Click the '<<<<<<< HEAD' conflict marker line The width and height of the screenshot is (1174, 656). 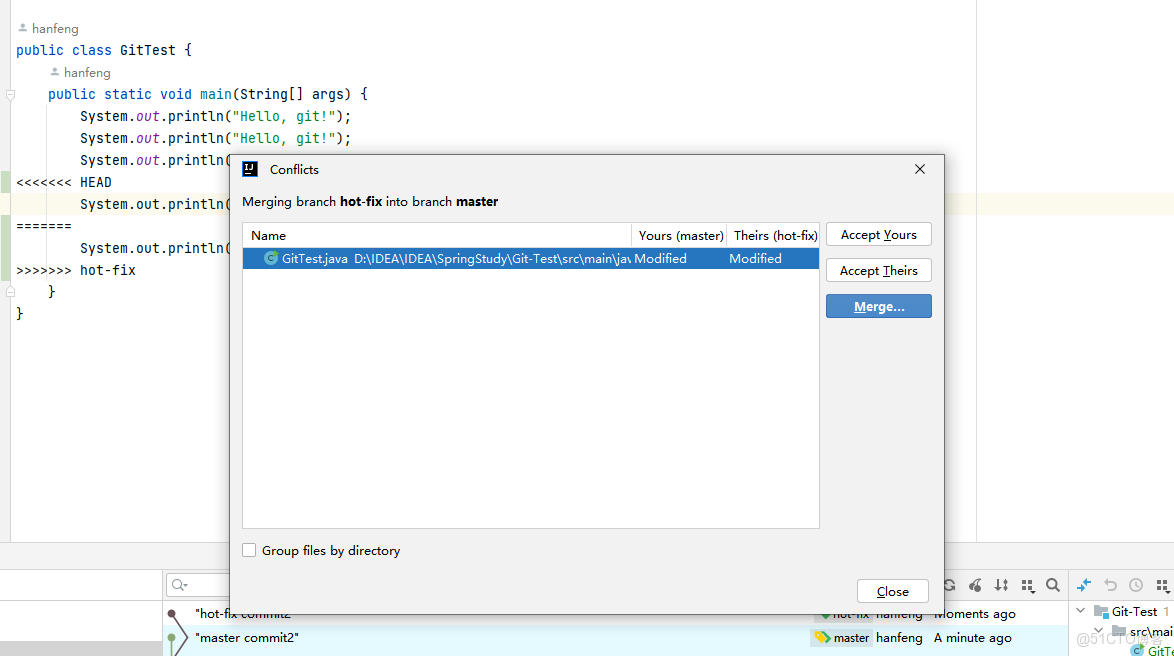point(64,182)
